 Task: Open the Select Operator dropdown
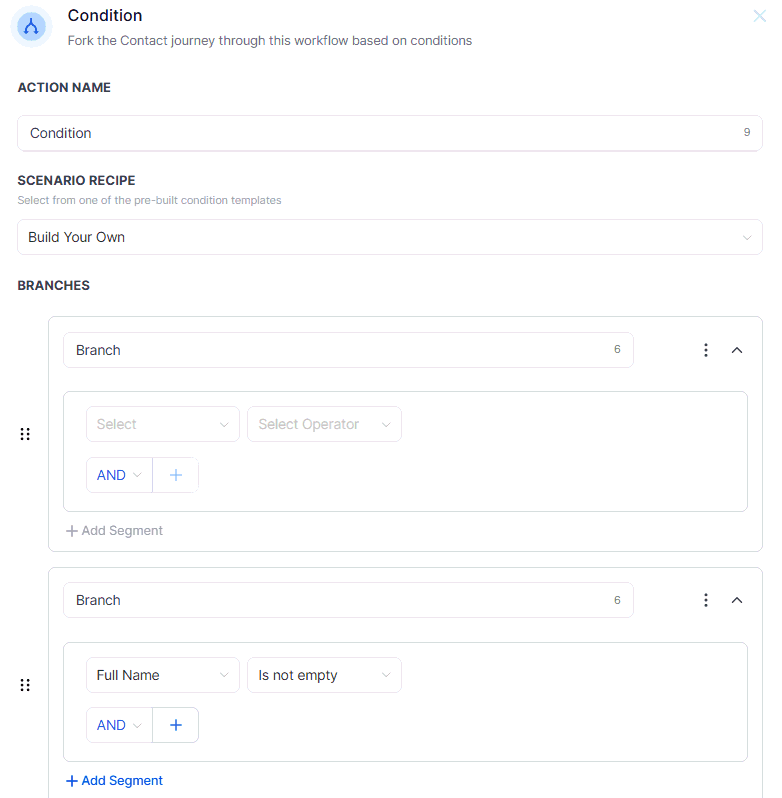pyautogui.click(x=324, y=424)
